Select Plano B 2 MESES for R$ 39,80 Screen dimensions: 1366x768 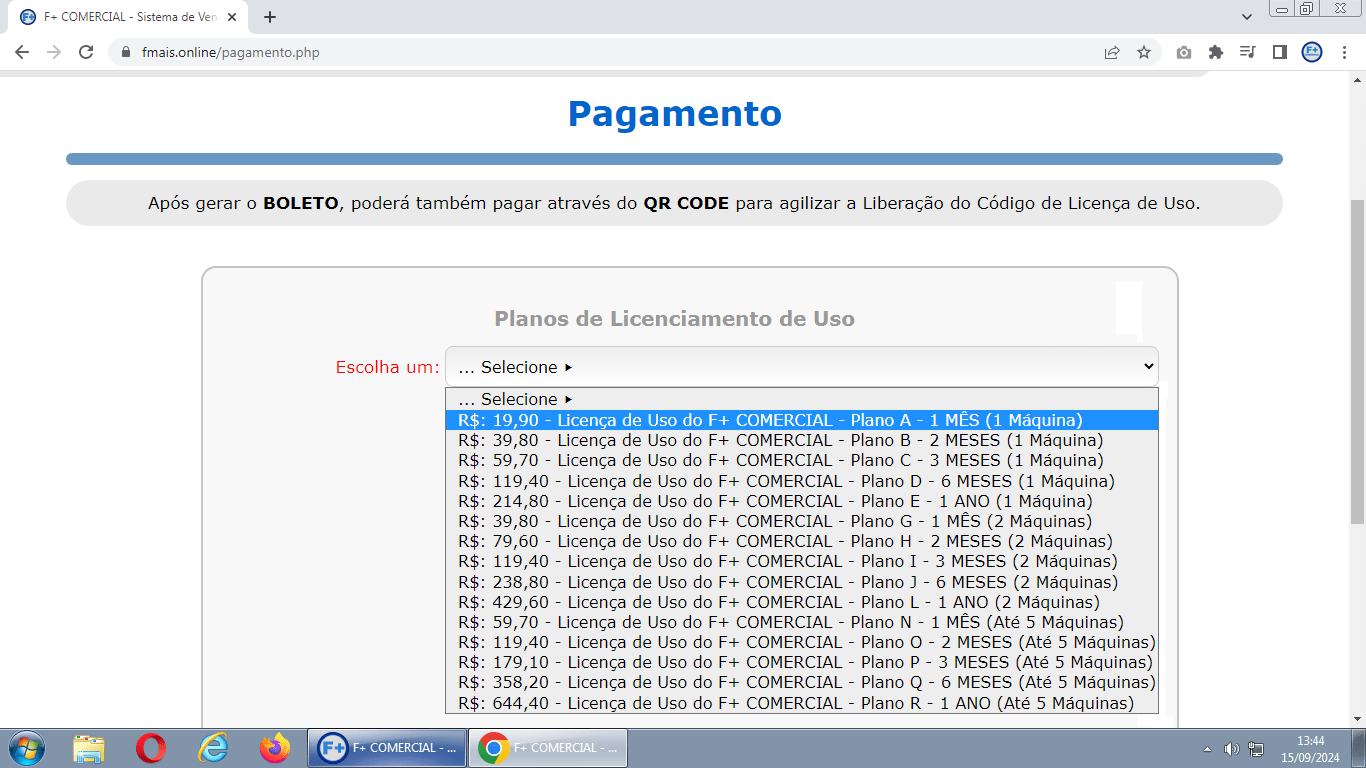tap(801, 440)
